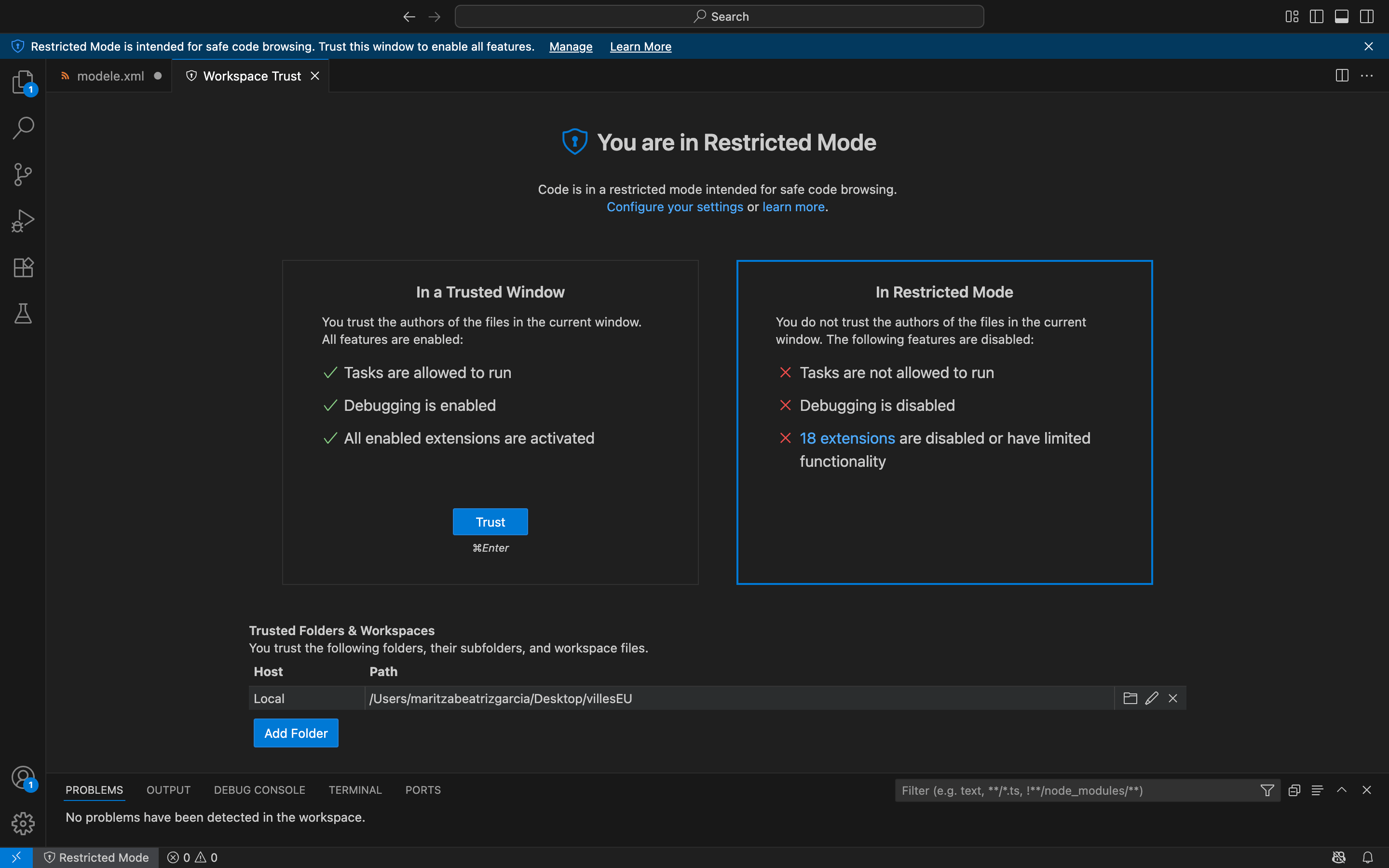The height and width of the screenshot is (868, 1389).
Task: Open the Accounts icon in activity bar
Action: pos(23,778)
